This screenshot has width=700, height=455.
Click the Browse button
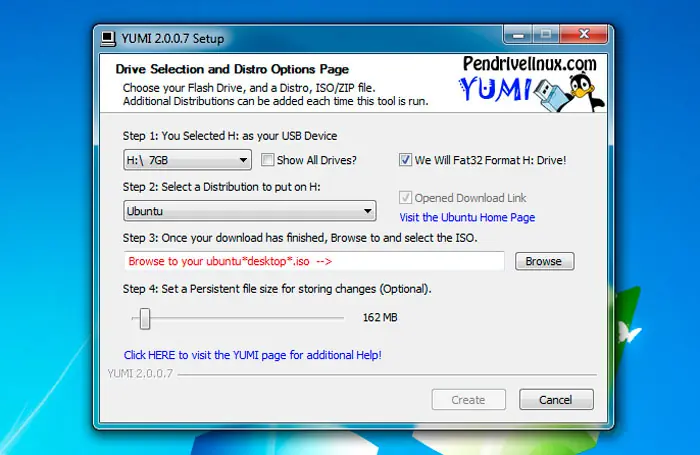tap(544, 261)
